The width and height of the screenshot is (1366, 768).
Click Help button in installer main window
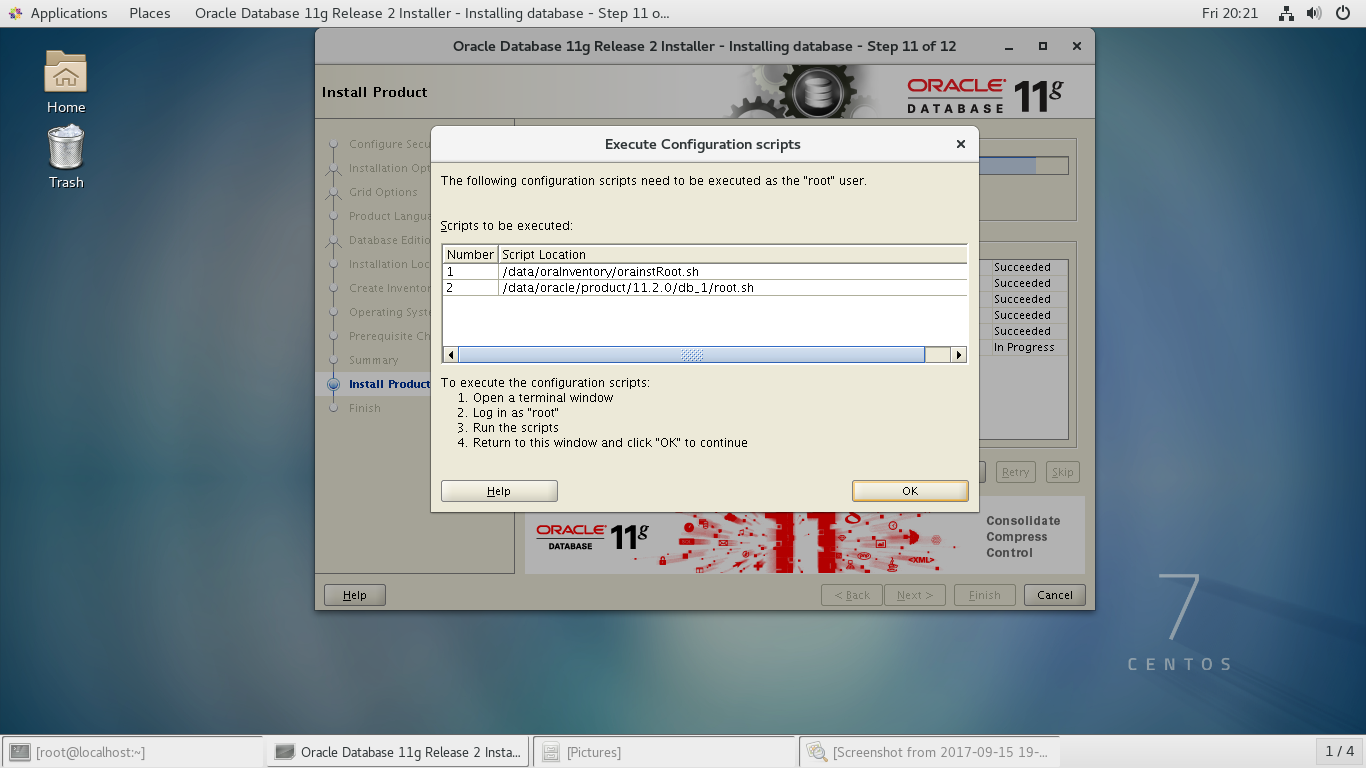click(355, 595)
